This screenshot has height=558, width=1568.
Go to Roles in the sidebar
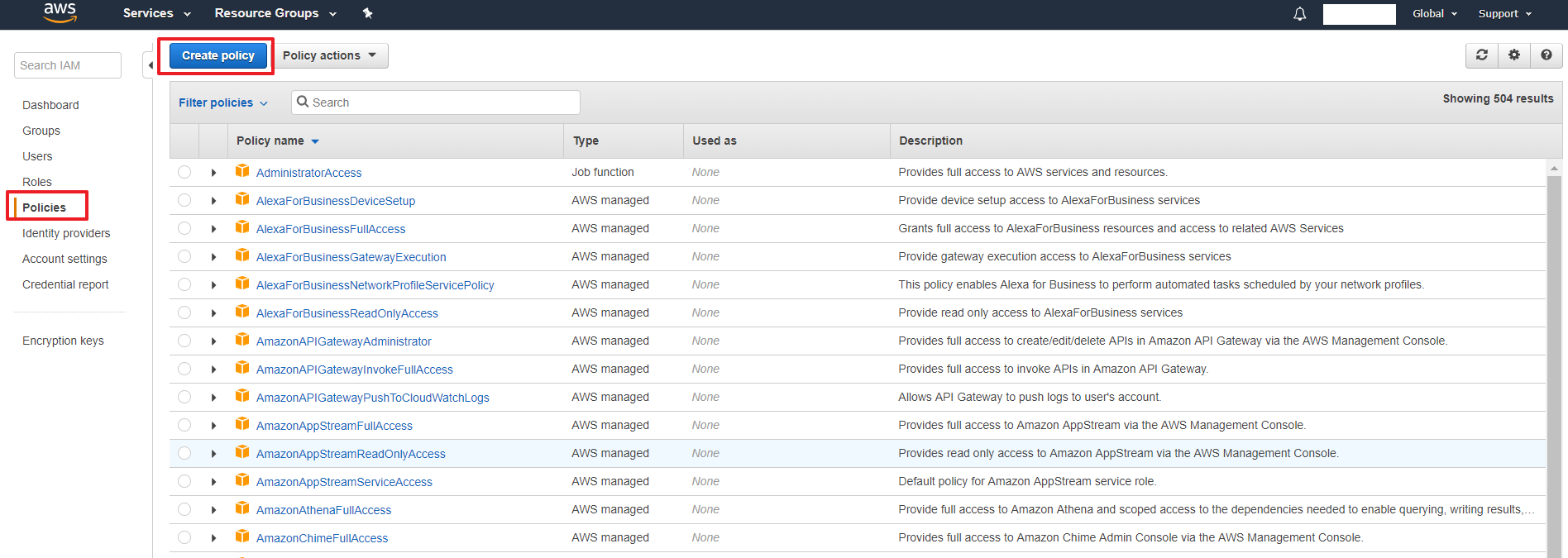37,182
